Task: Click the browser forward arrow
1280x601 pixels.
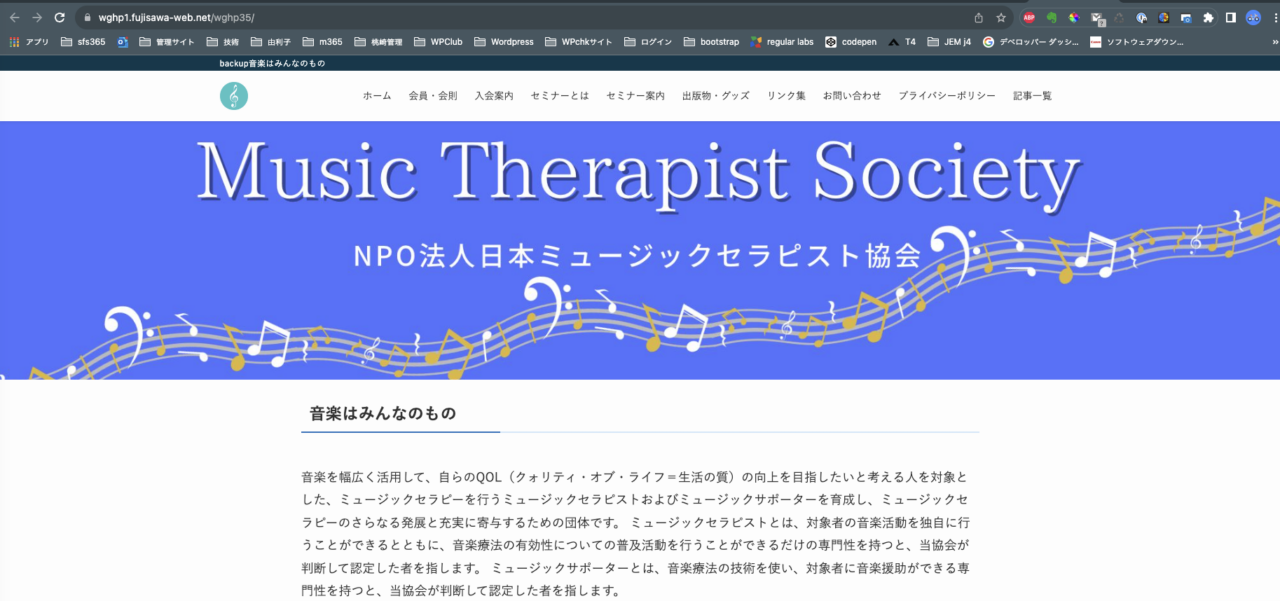Action: (37, 18)
